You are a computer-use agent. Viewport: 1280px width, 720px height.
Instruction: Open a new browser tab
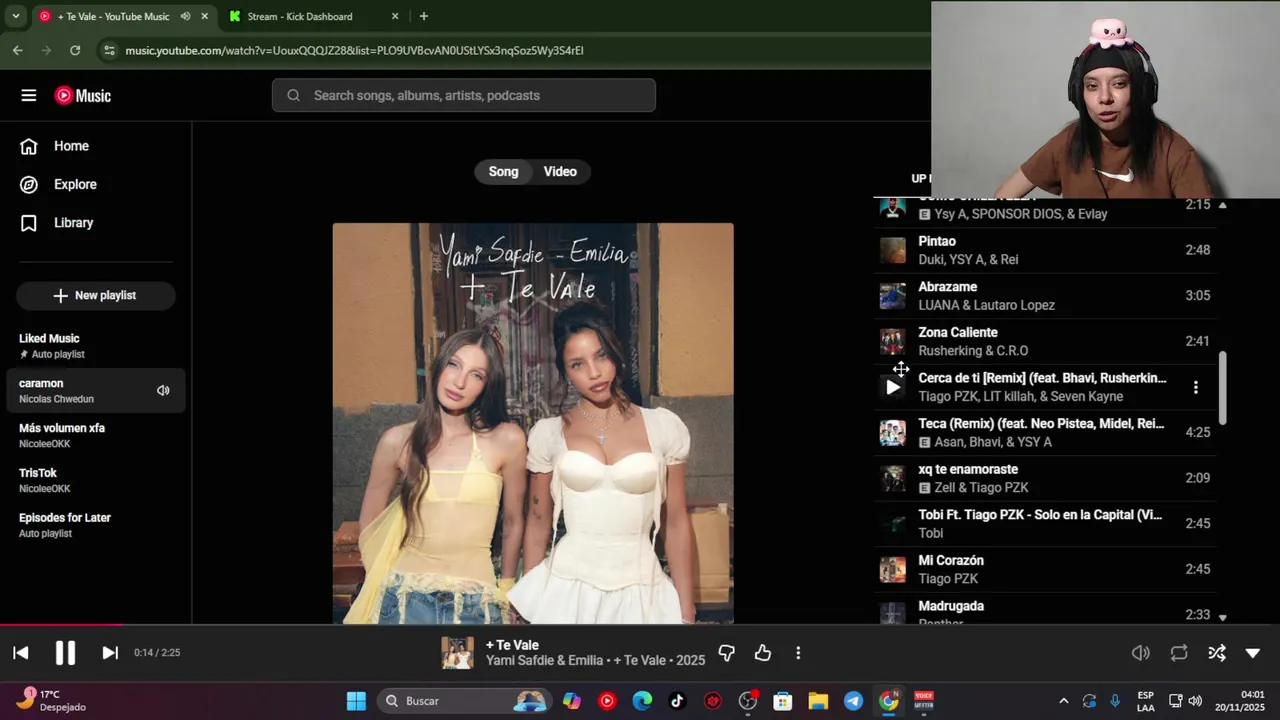pyautogui.click(x=424, y=16)
